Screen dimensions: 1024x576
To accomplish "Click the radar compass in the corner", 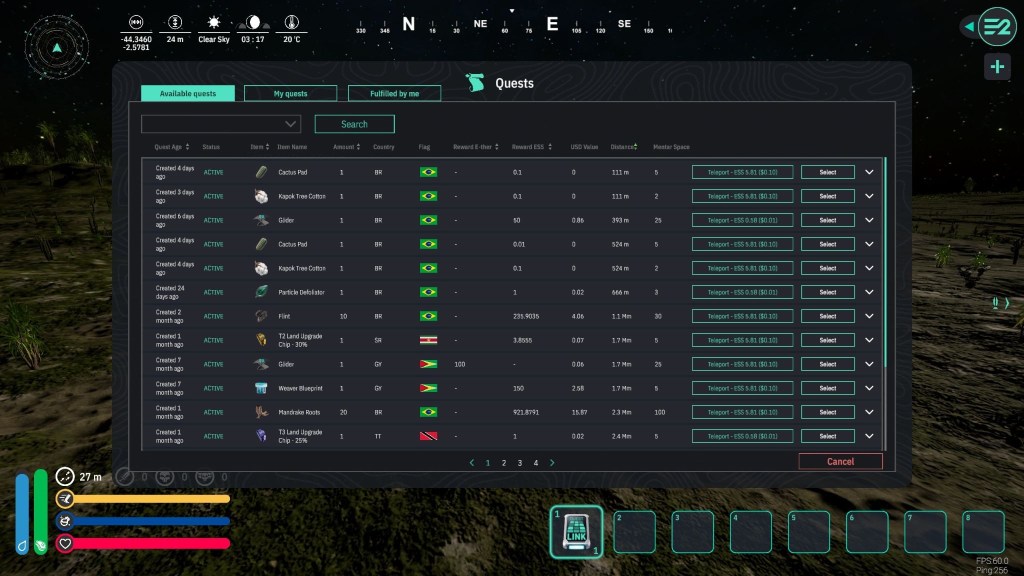I will [57, 47].
